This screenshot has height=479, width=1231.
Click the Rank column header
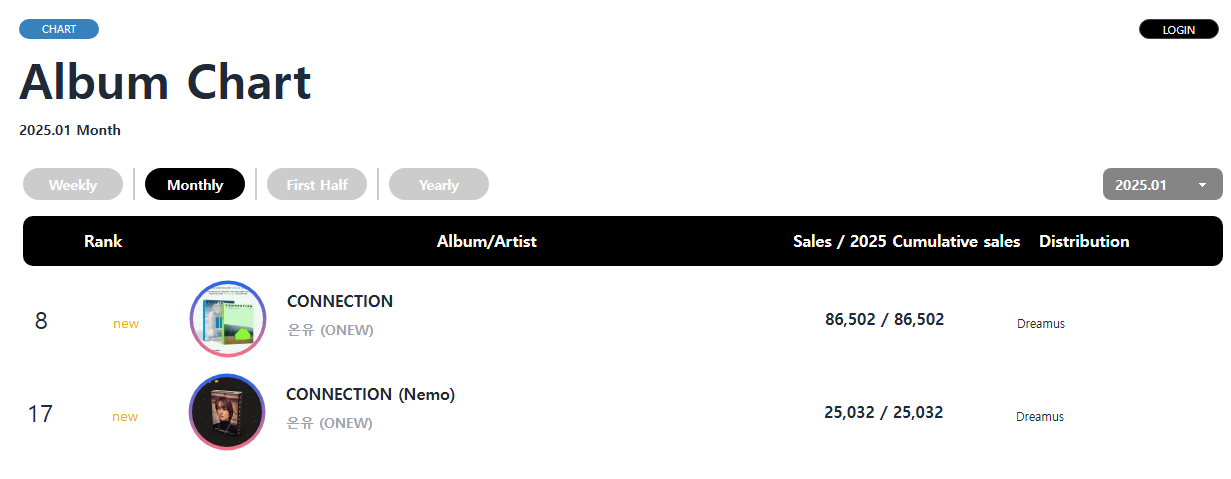103,241
